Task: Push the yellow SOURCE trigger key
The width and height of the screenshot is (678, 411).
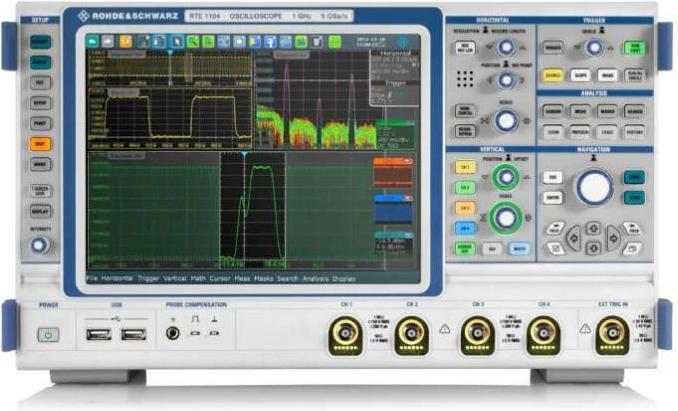Action: (553, 75)
